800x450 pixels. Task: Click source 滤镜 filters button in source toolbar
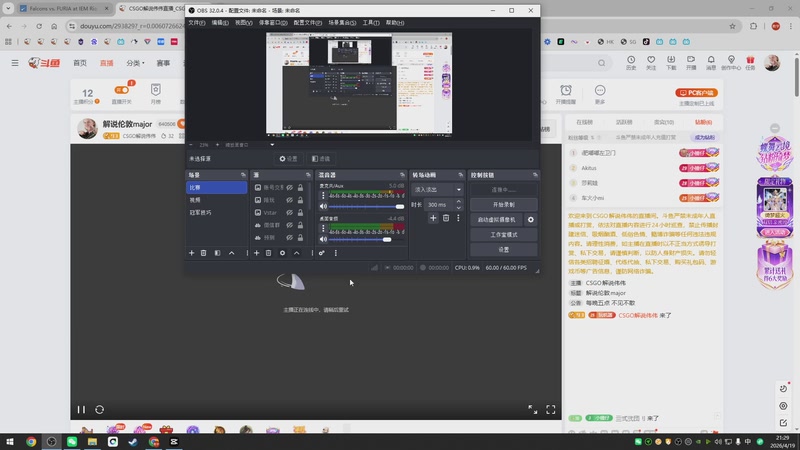321,159
